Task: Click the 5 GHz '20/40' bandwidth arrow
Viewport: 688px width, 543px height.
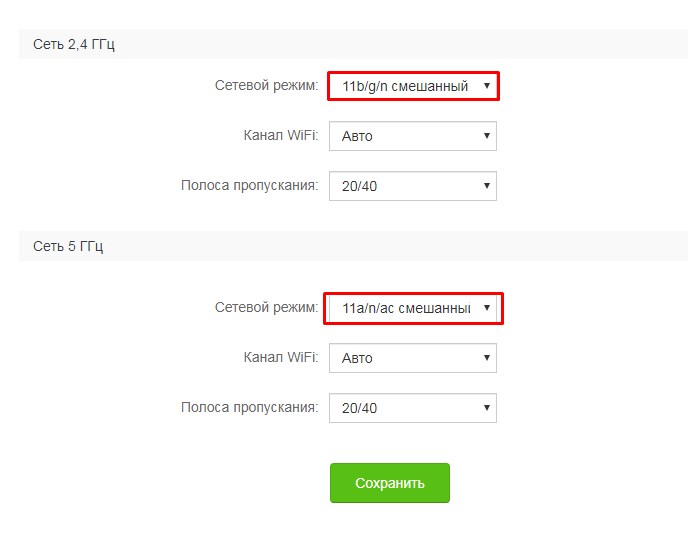Action: (x=487, y=407)
